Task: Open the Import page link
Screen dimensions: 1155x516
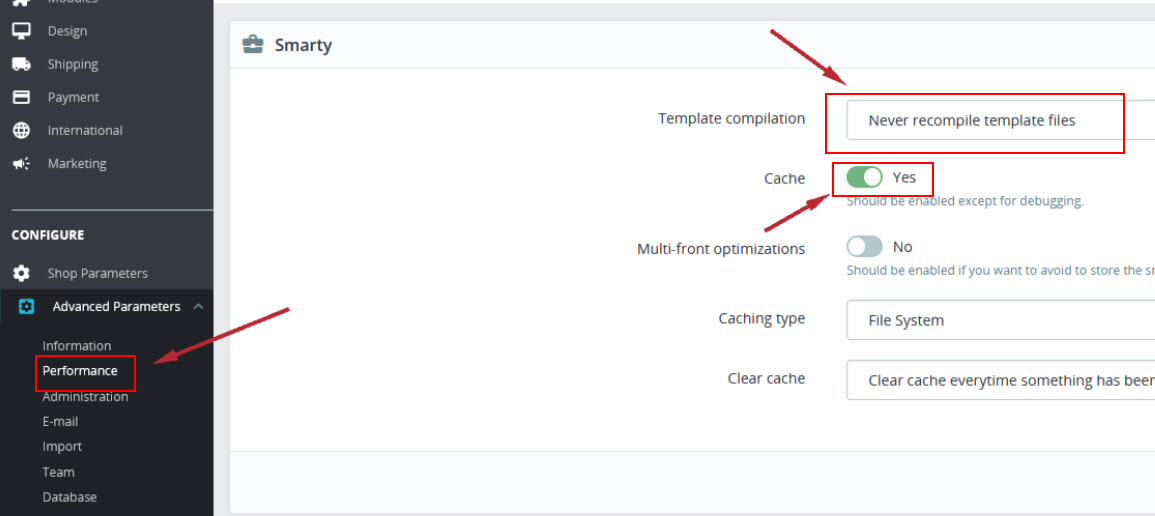Action: click(x=62, y=447)
